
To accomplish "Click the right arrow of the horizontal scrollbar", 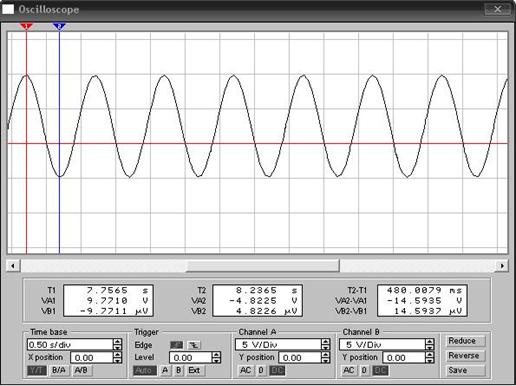I will pyautogui.click(x=502, y=266).
